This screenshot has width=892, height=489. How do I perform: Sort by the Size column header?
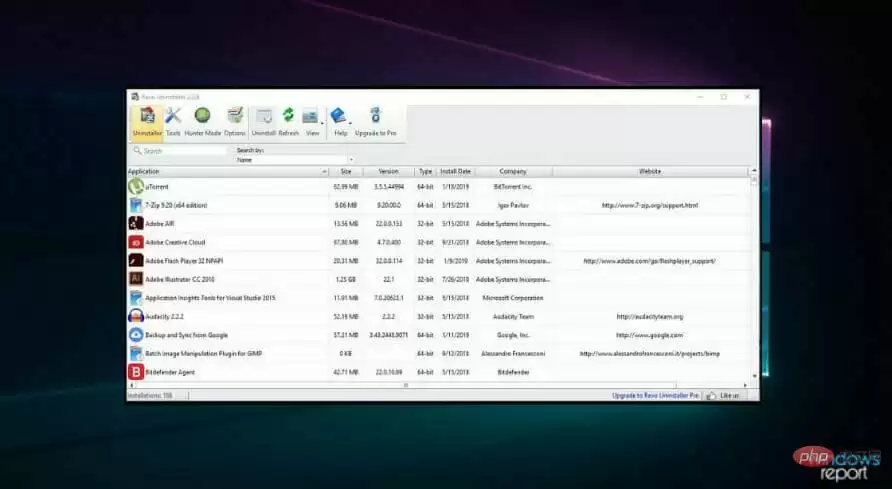(x=346, y=171)
